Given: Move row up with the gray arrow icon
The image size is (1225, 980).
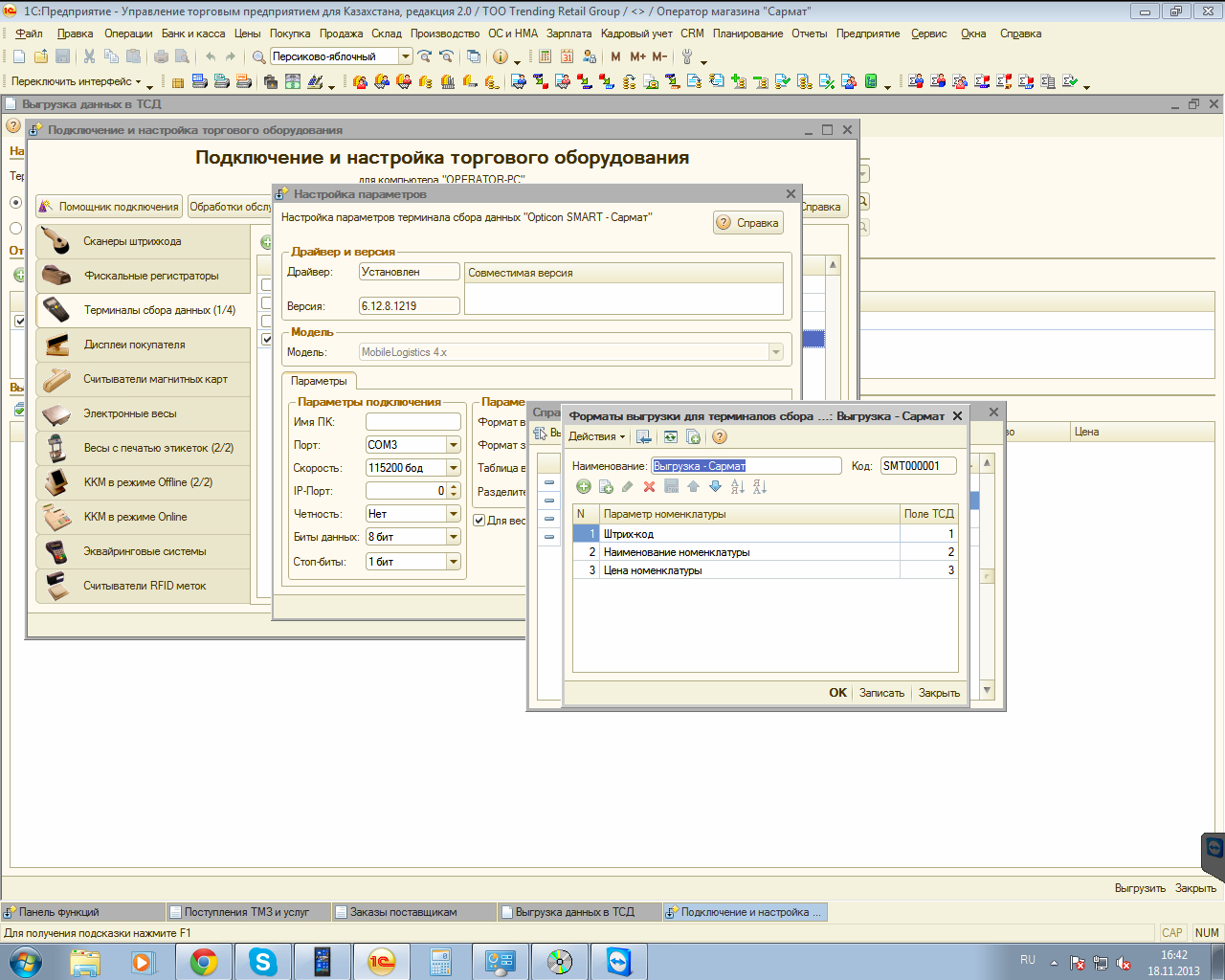Looking at the screenshot, I should 693,487.
